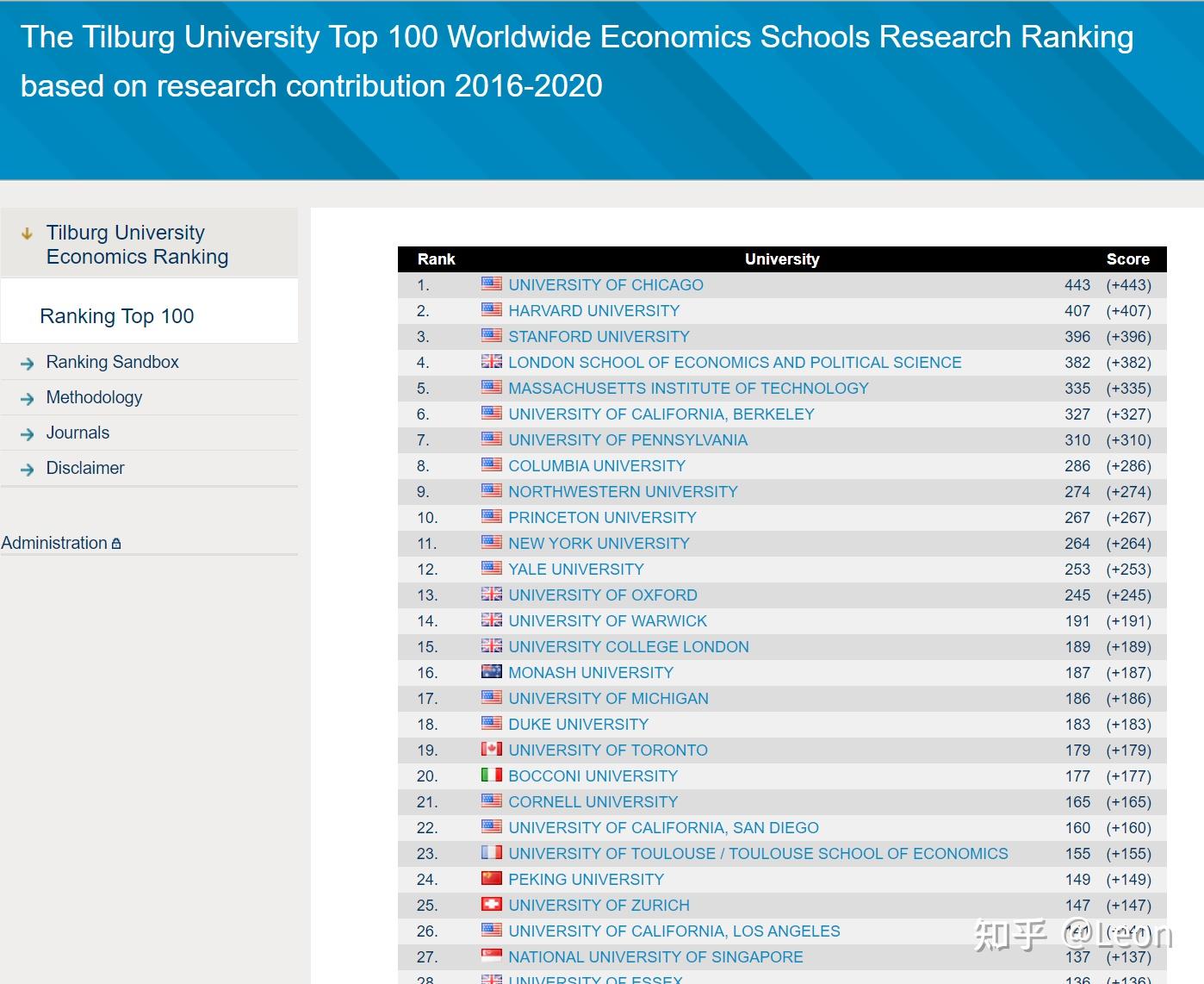Open Massachusetts Institute of Technology link

pyautogui.click(x=688, y=389)
